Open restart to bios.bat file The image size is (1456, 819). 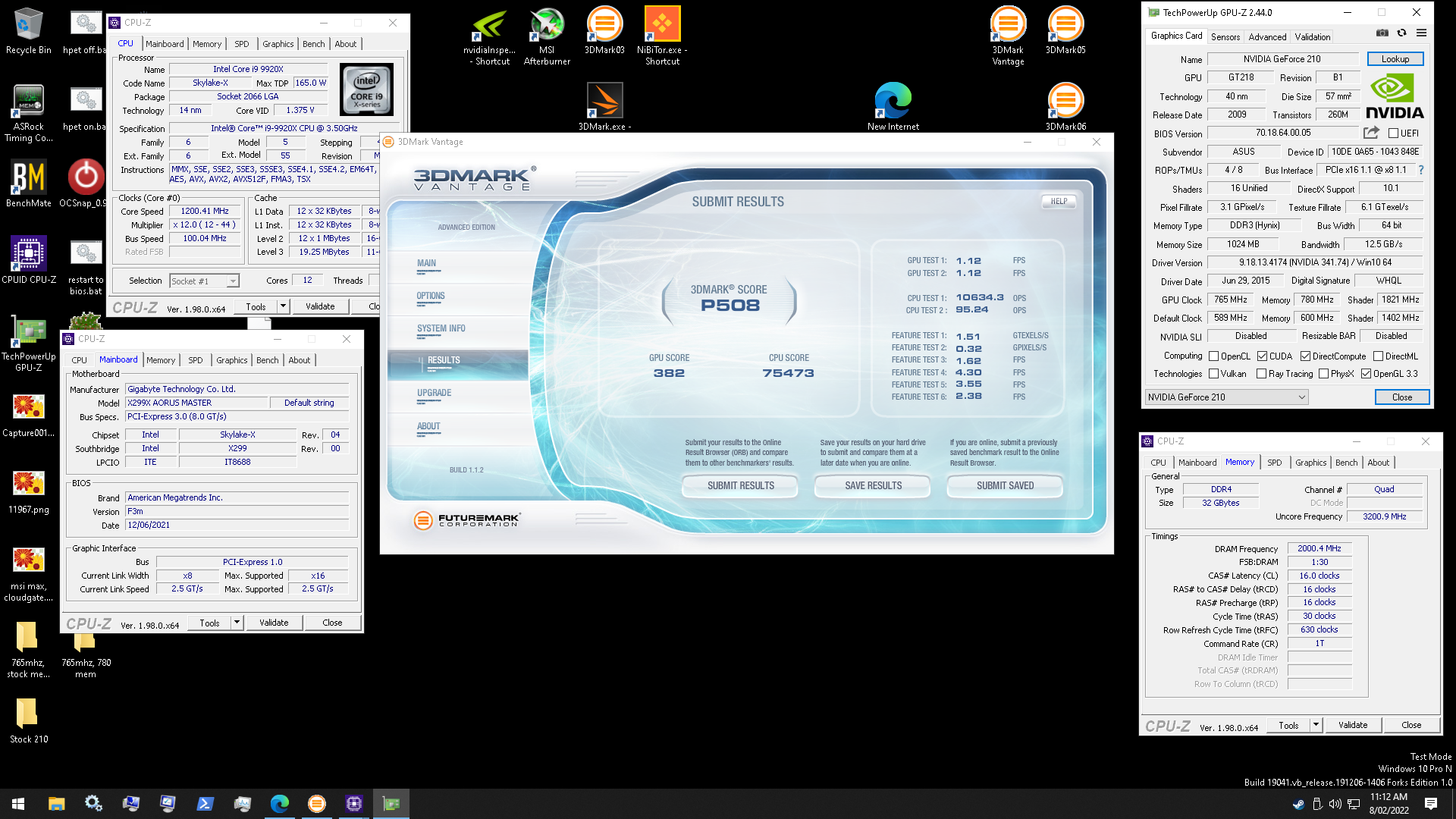[85, 265]
